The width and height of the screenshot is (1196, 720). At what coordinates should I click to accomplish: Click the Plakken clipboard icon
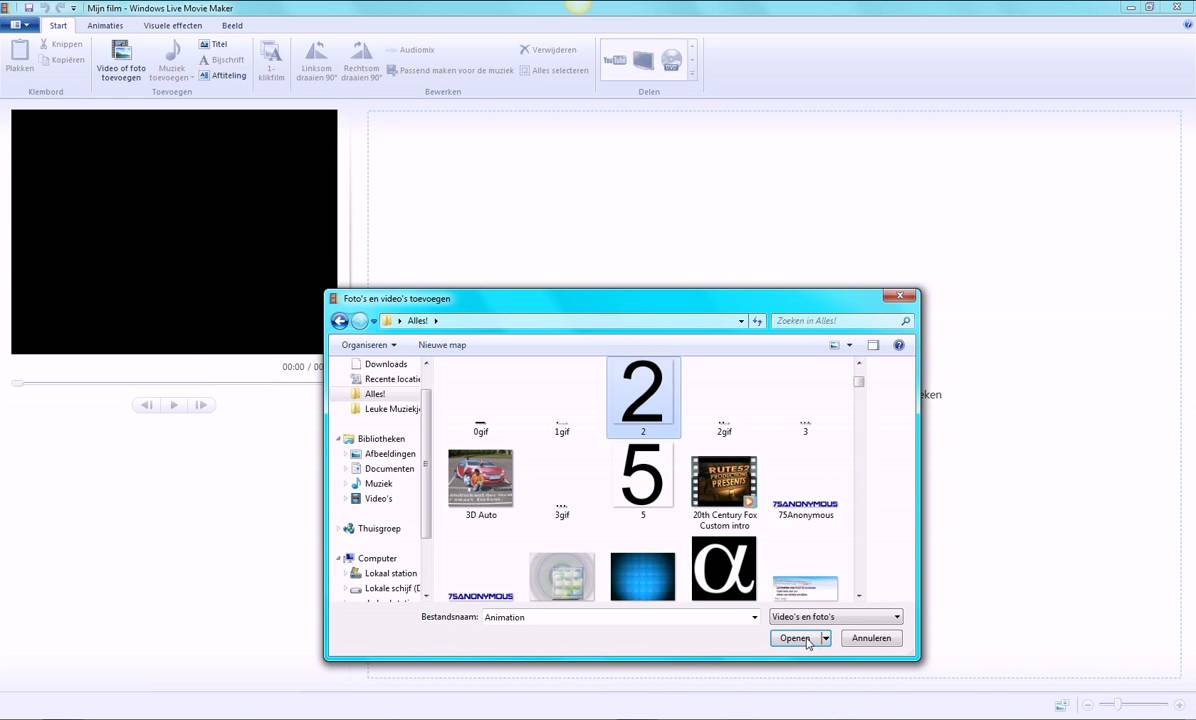pyautogui.click(x=20, y=49)
